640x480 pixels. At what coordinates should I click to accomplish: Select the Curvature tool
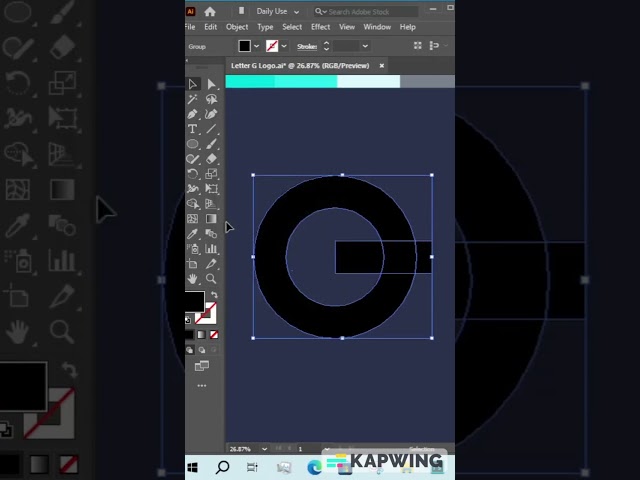pyautogui.click(x=211, y=114)
